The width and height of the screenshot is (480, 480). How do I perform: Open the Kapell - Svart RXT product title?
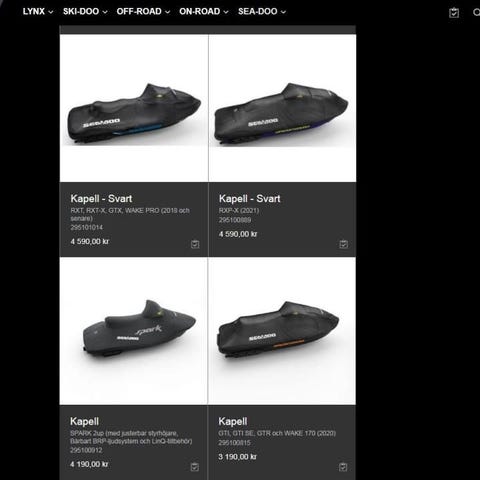101,199
